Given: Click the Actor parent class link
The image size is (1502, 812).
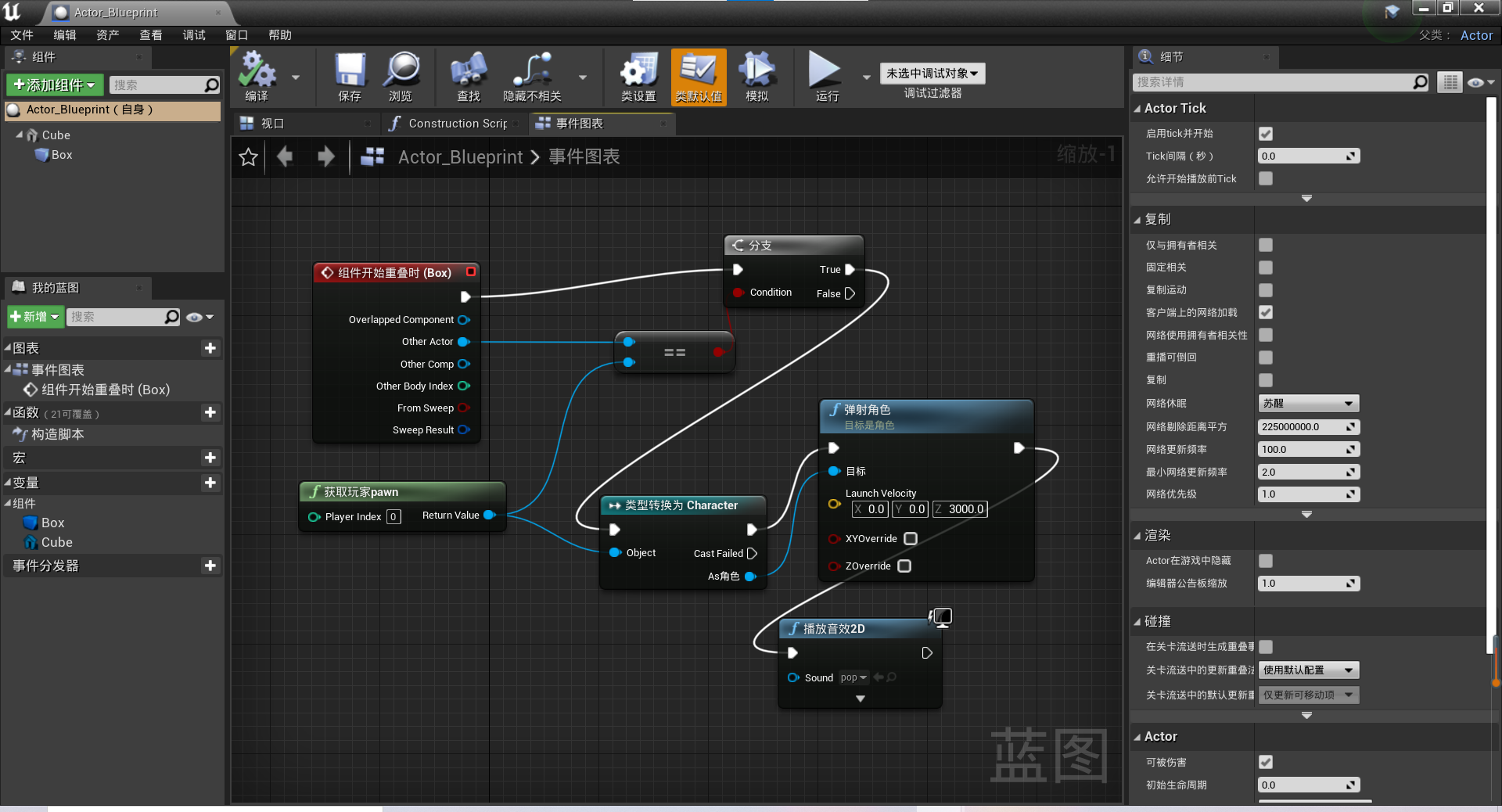Looking at the screenshot, I should point(1476,35).
